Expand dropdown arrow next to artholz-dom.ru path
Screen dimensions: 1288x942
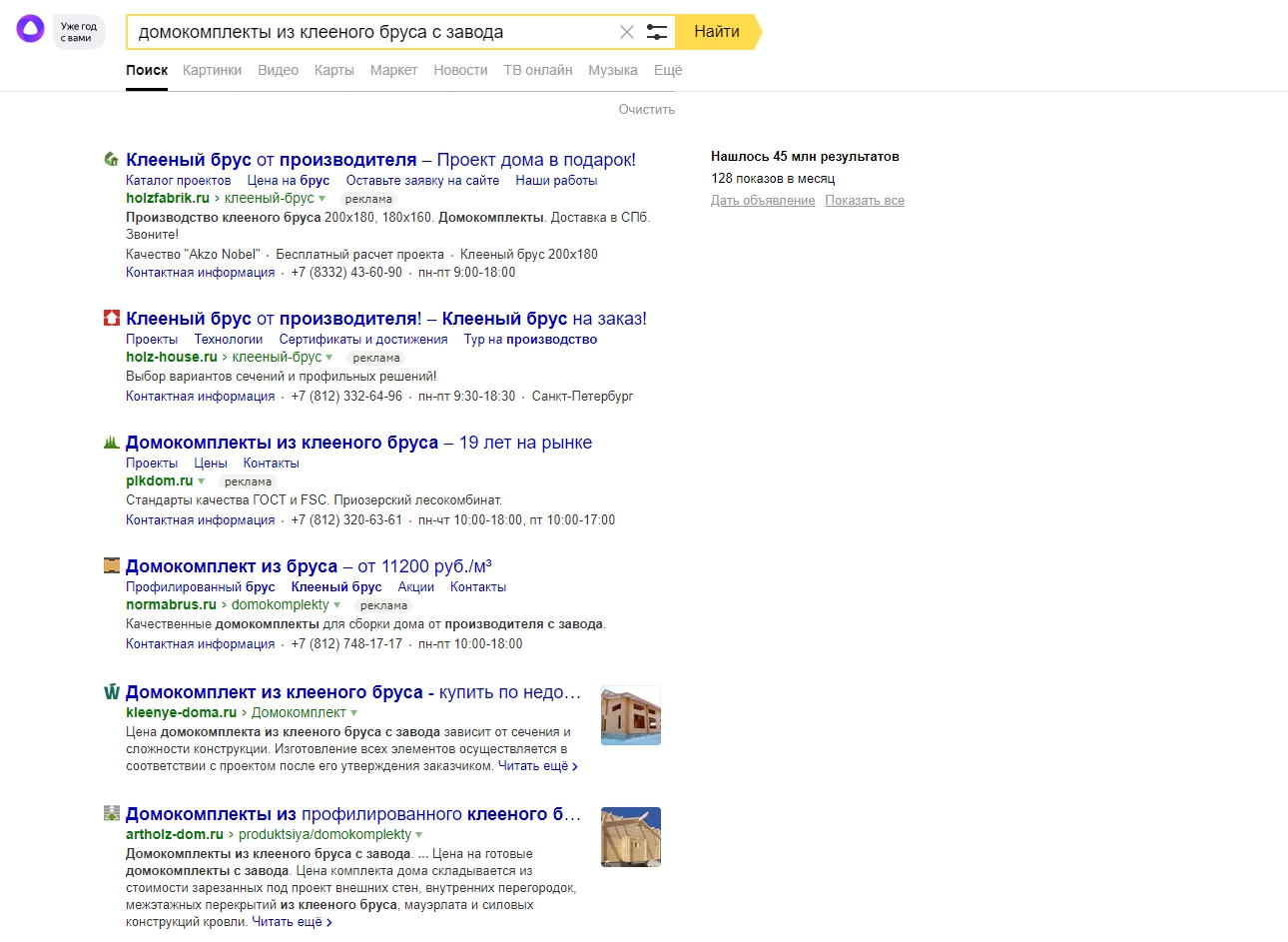click(x=418, y=835)
